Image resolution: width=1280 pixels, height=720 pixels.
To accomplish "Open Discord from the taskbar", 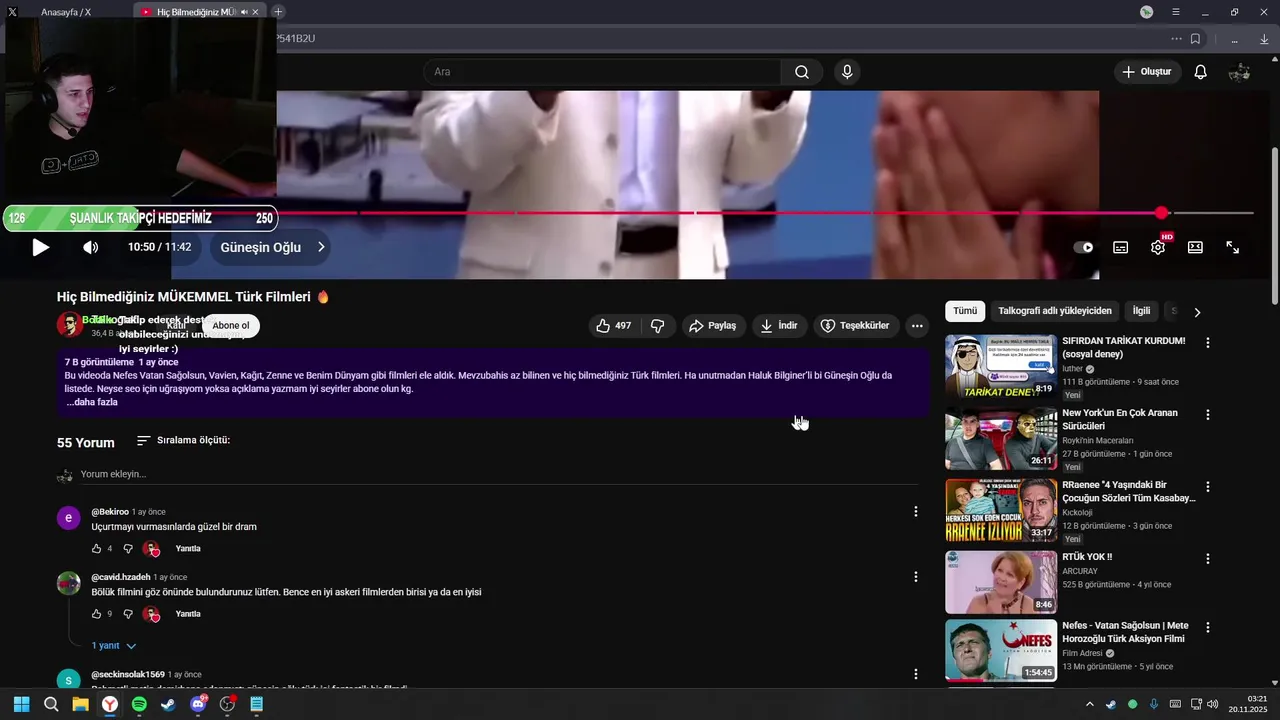I will pos(198,705).
